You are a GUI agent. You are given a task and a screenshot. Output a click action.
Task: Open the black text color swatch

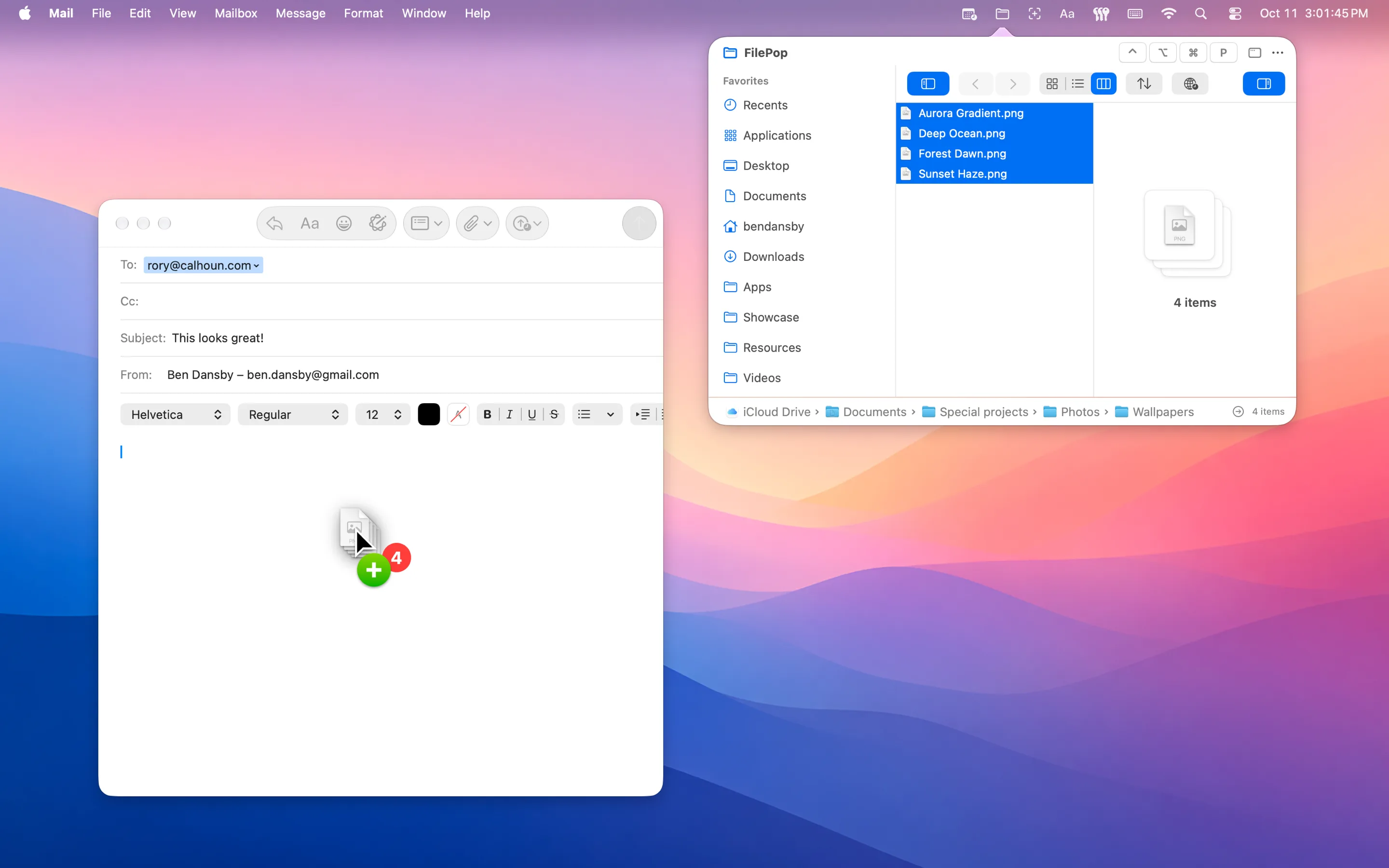[x=429, y=415]
